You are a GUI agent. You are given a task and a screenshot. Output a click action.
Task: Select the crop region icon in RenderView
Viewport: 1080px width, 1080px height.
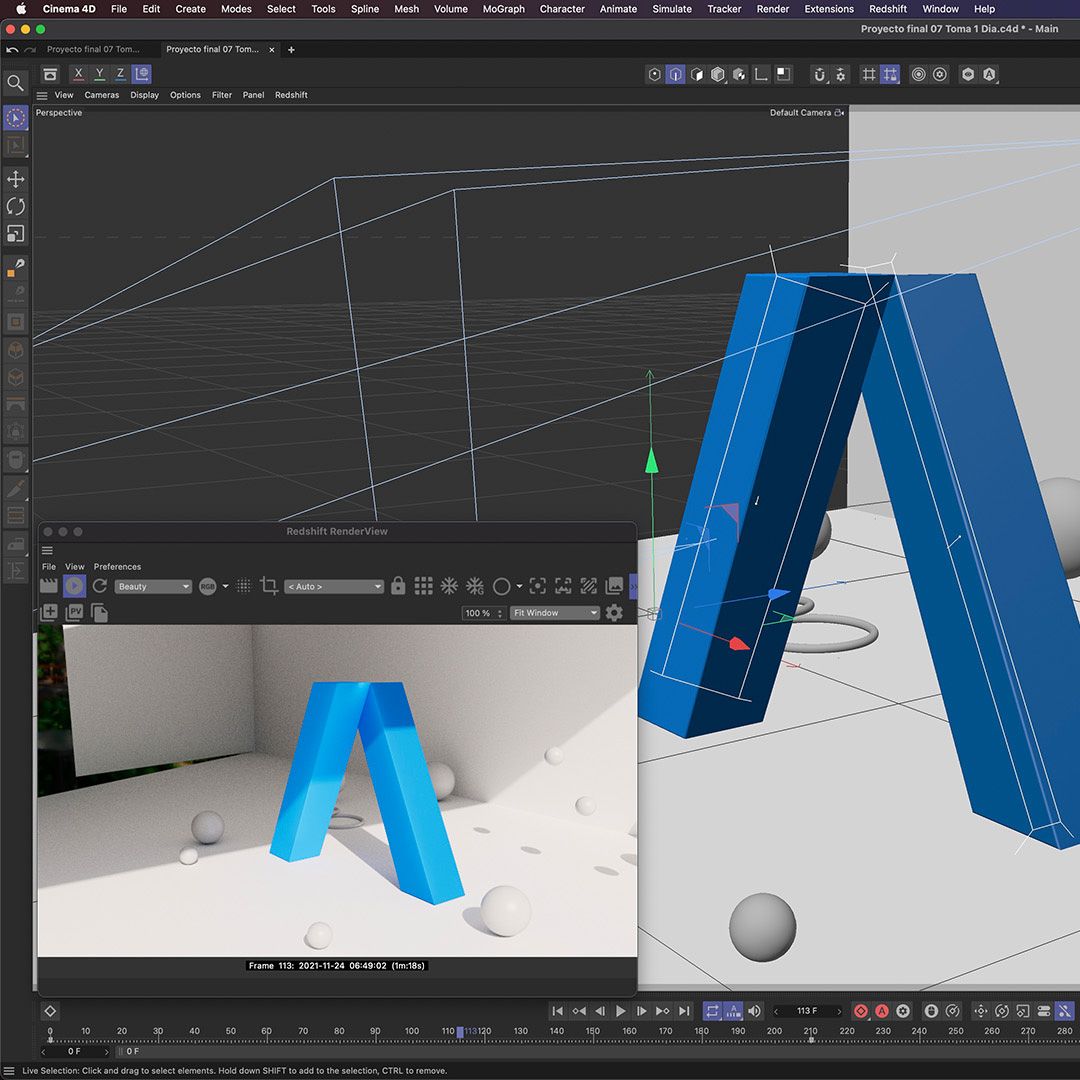[x=269, y=586]
